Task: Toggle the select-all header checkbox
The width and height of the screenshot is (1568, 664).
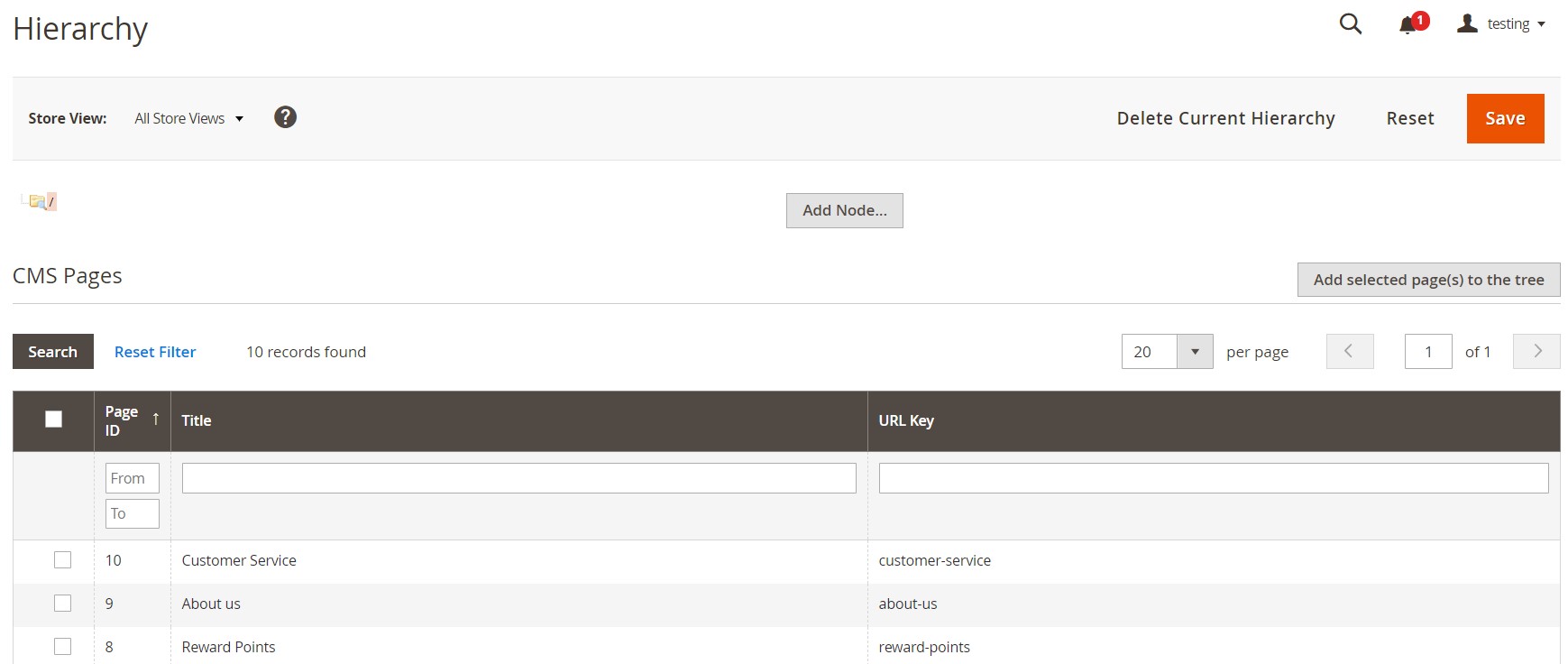Action: coord(54,419)
